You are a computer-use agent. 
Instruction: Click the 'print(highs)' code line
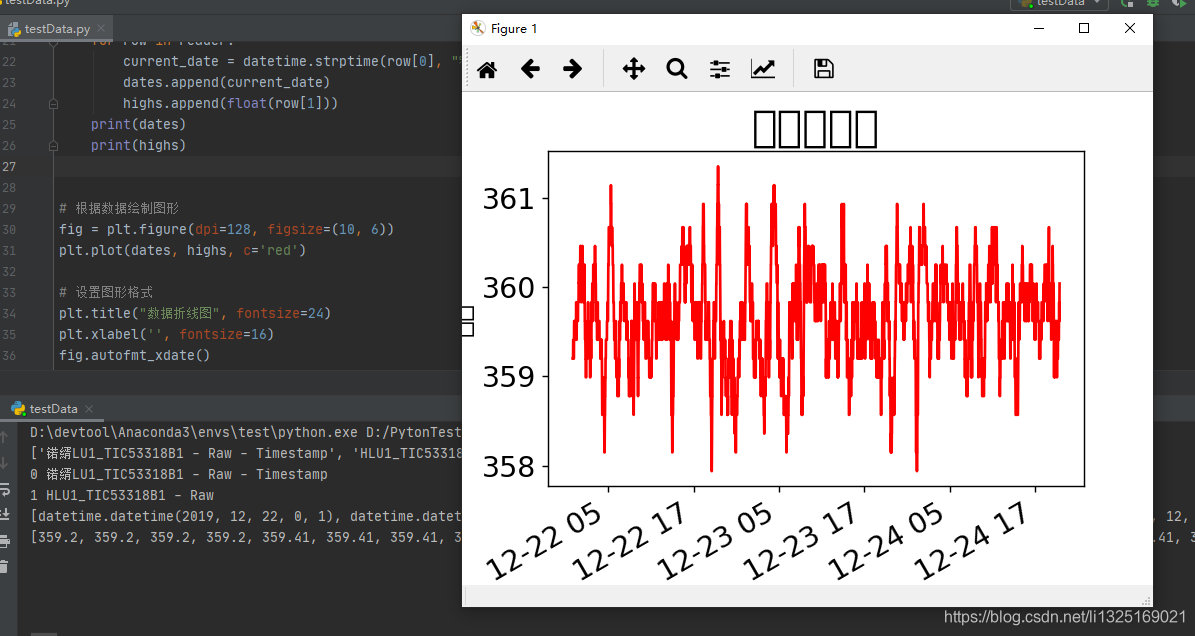click(138, 145)
